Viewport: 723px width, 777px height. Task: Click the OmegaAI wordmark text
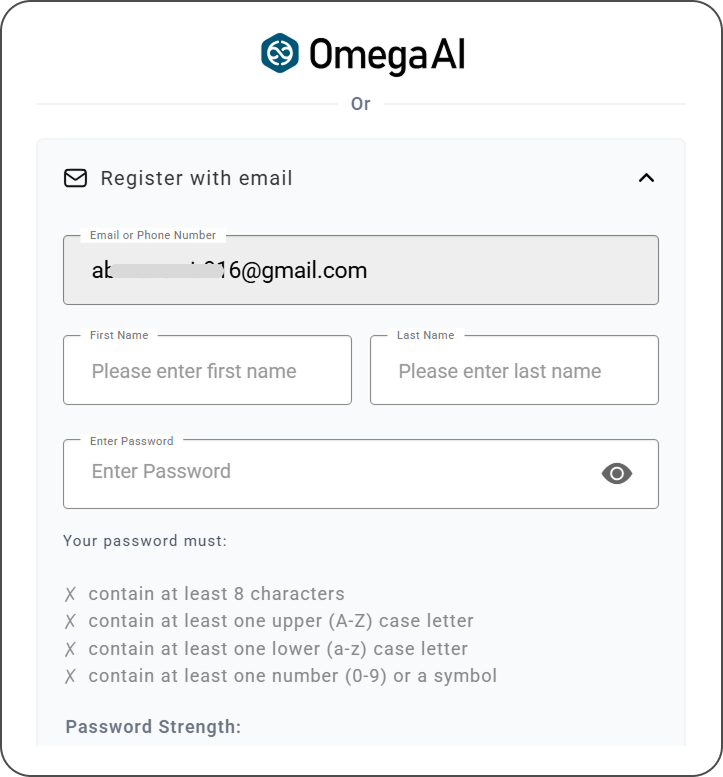tap(387, 55)
